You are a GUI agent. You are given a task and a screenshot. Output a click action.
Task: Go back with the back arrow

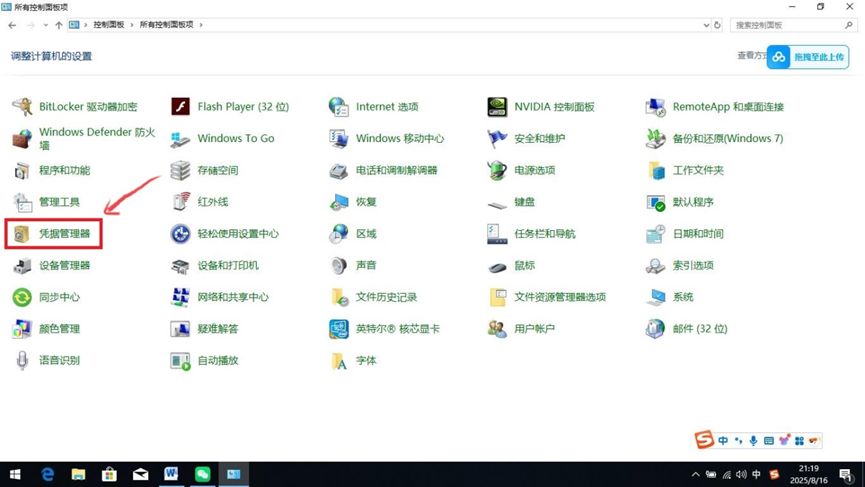point(12,25)
